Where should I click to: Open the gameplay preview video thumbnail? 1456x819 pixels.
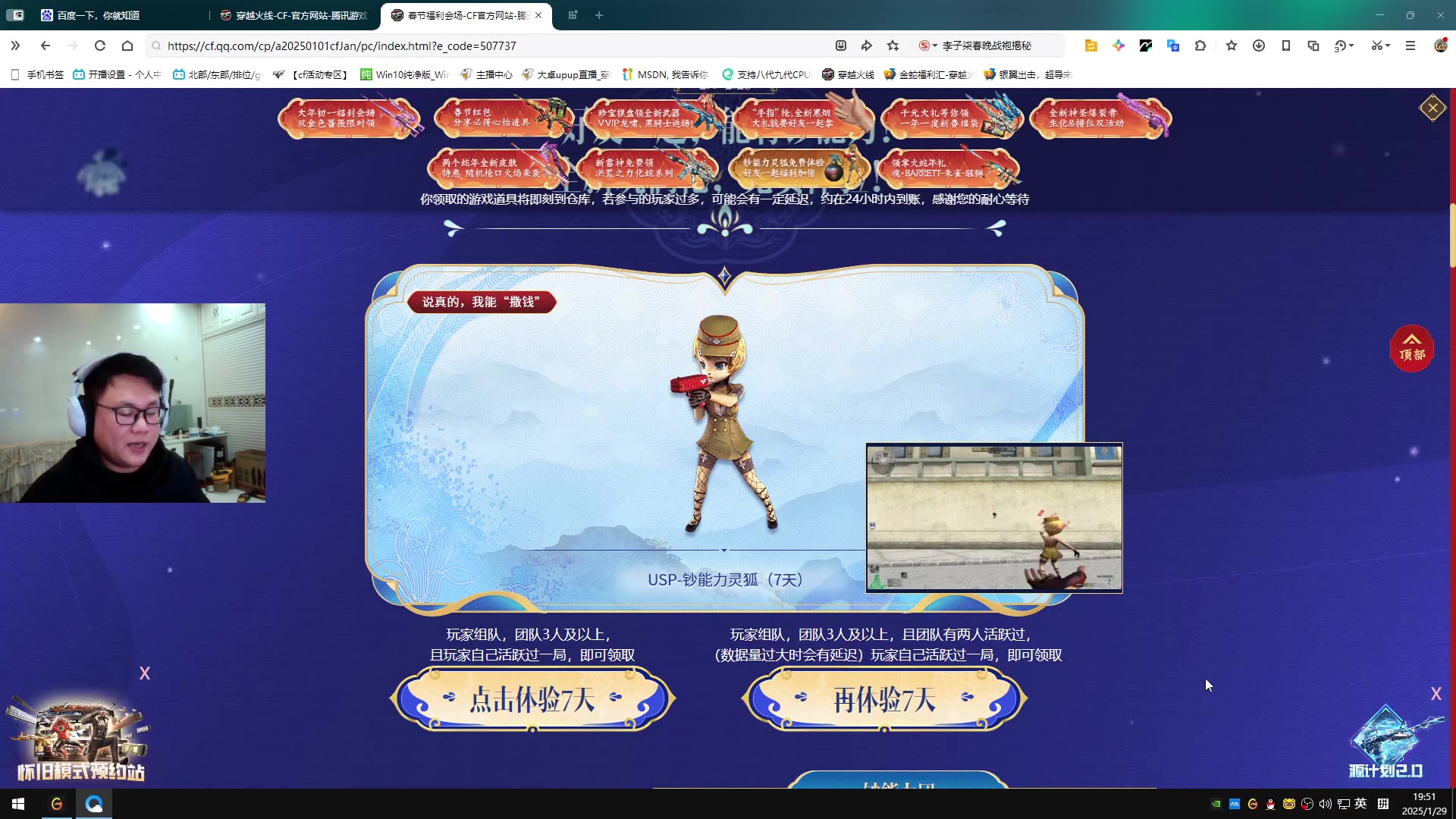click(x=994, y=518)
